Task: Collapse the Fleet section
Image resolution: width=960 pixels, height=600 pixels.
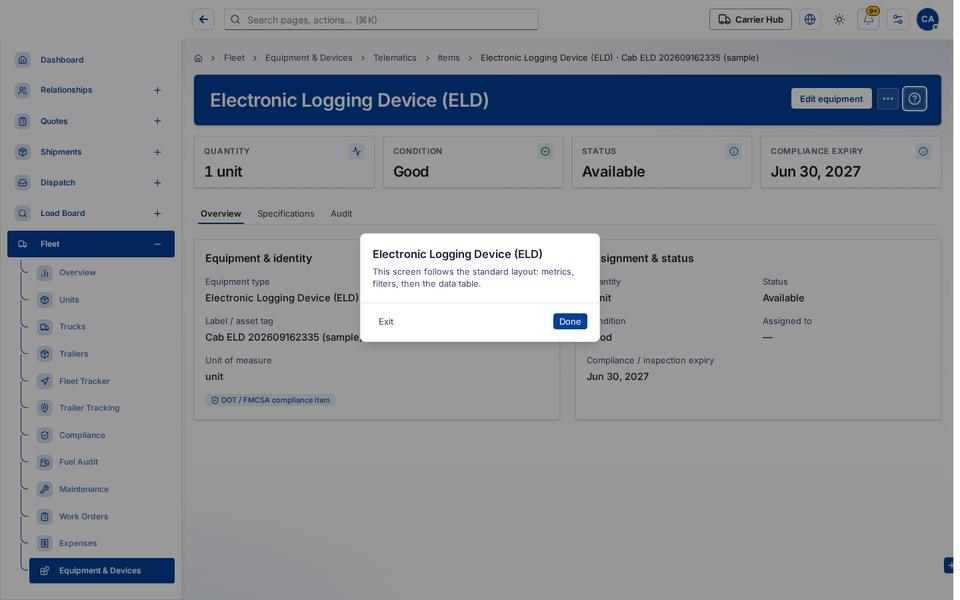Action: [x=157, y=244]
